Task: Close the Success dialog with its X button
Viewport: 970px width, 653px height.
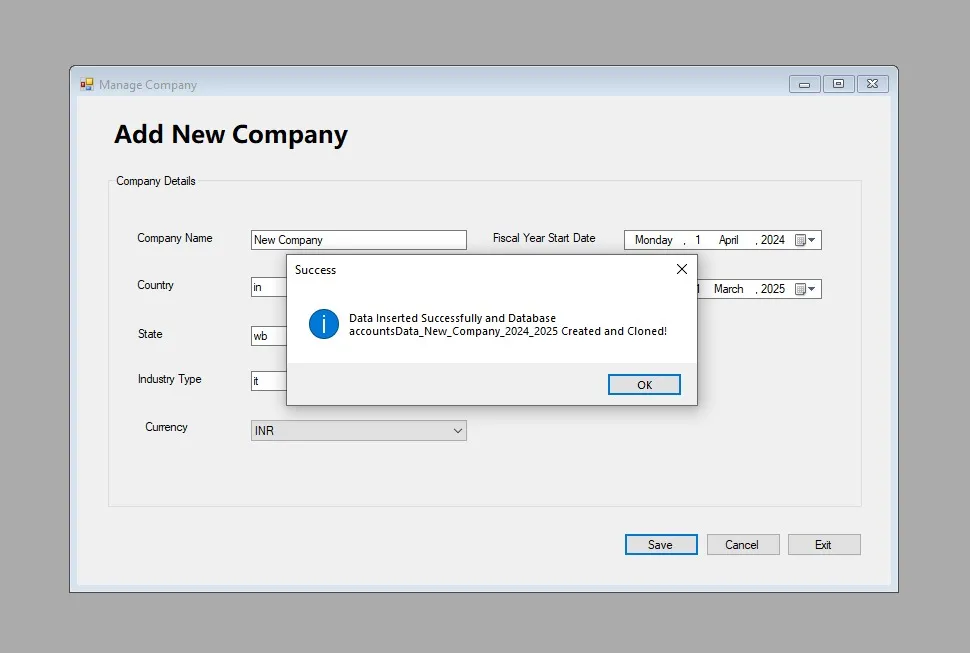Action: 681,269
